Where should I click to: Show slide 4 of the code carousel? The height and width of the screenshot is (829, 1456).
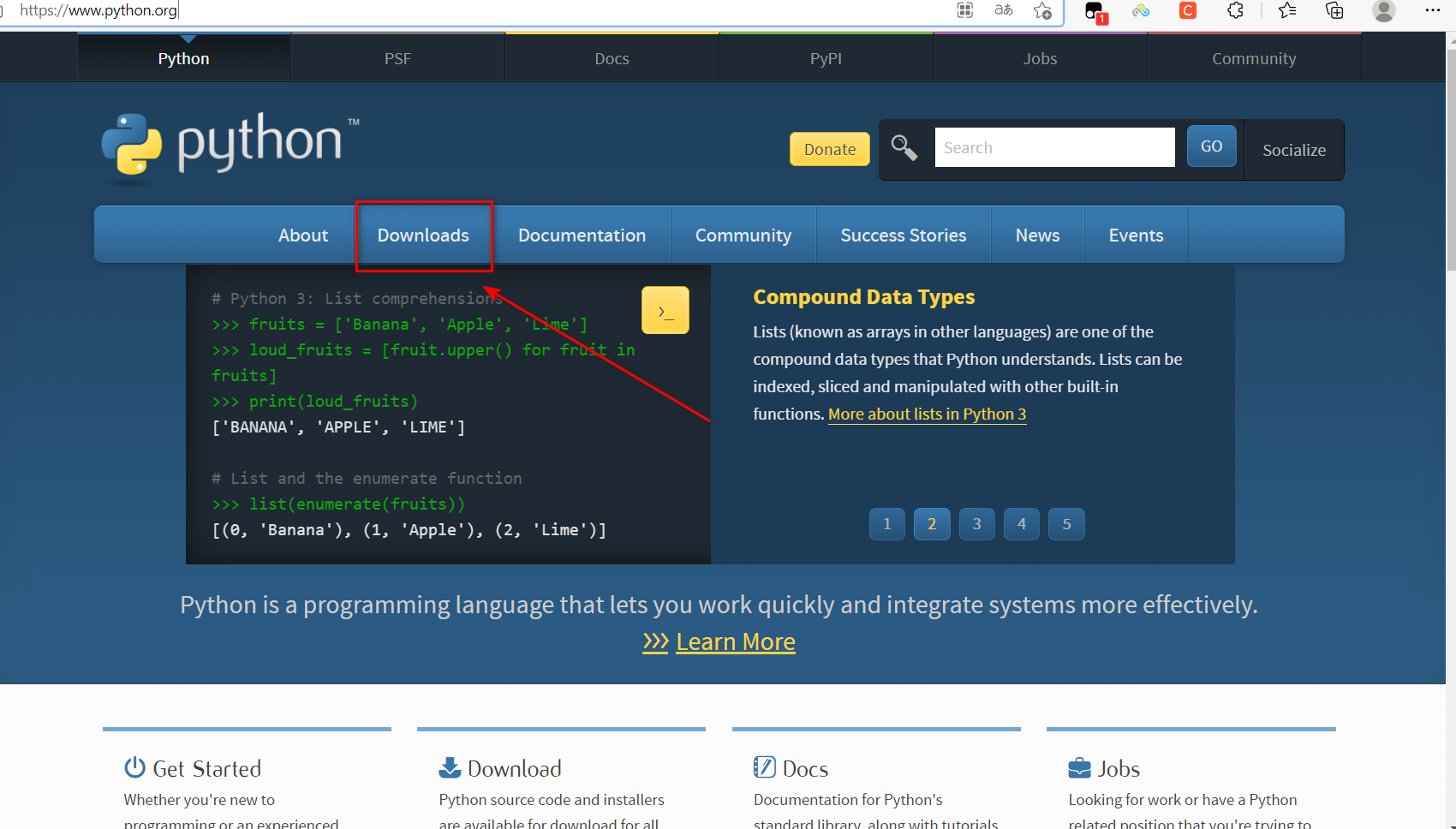[x=1022, y=524]
